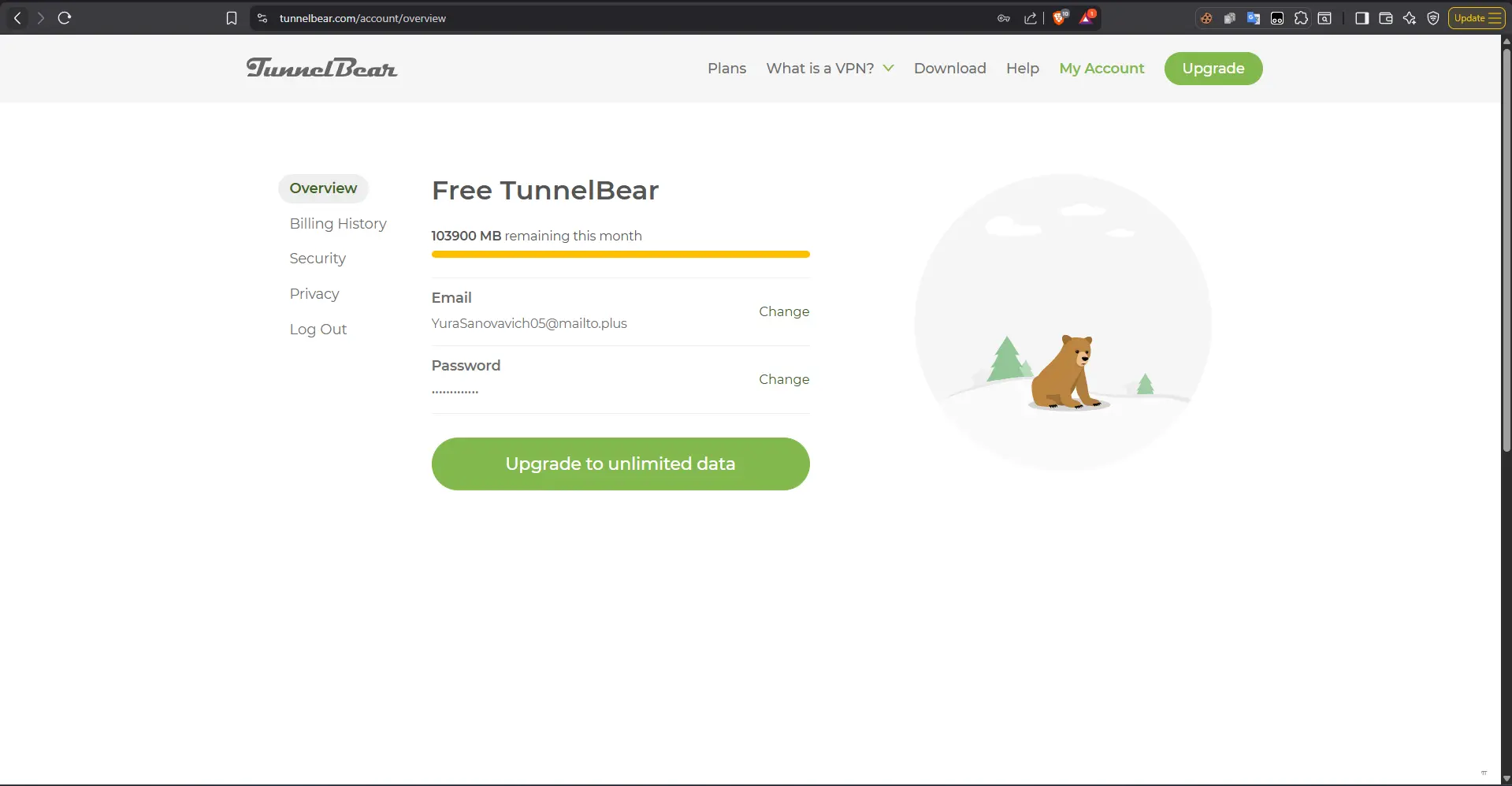Open the cookie extension icon
This screenshot has width=1512, height=786.
click(1206, 18)
